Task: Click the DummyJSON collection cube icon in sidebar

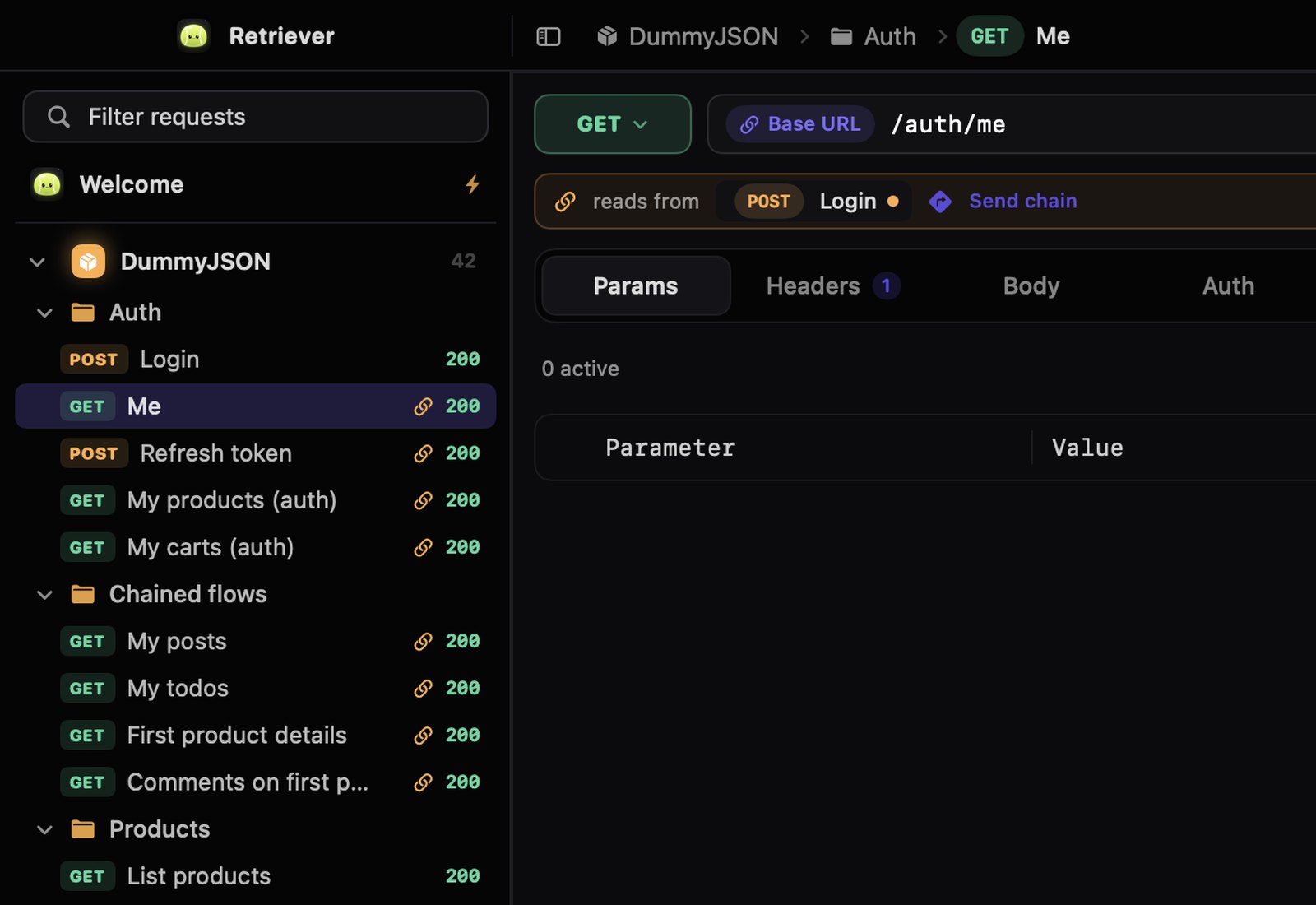Action: [x=88, y=262]
